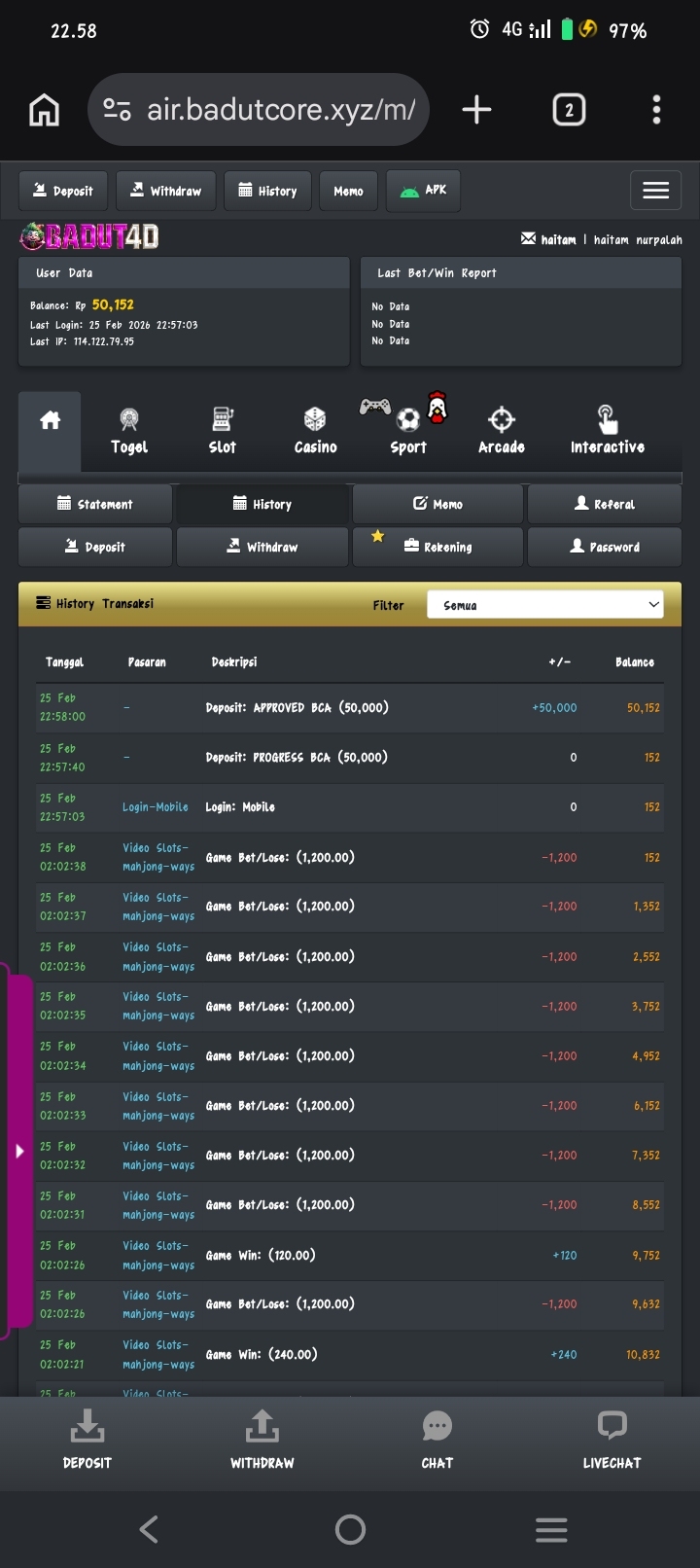Screen dimensions: 700x1568
Task: Expand the purple side panel arrow
Action: 19,1152
